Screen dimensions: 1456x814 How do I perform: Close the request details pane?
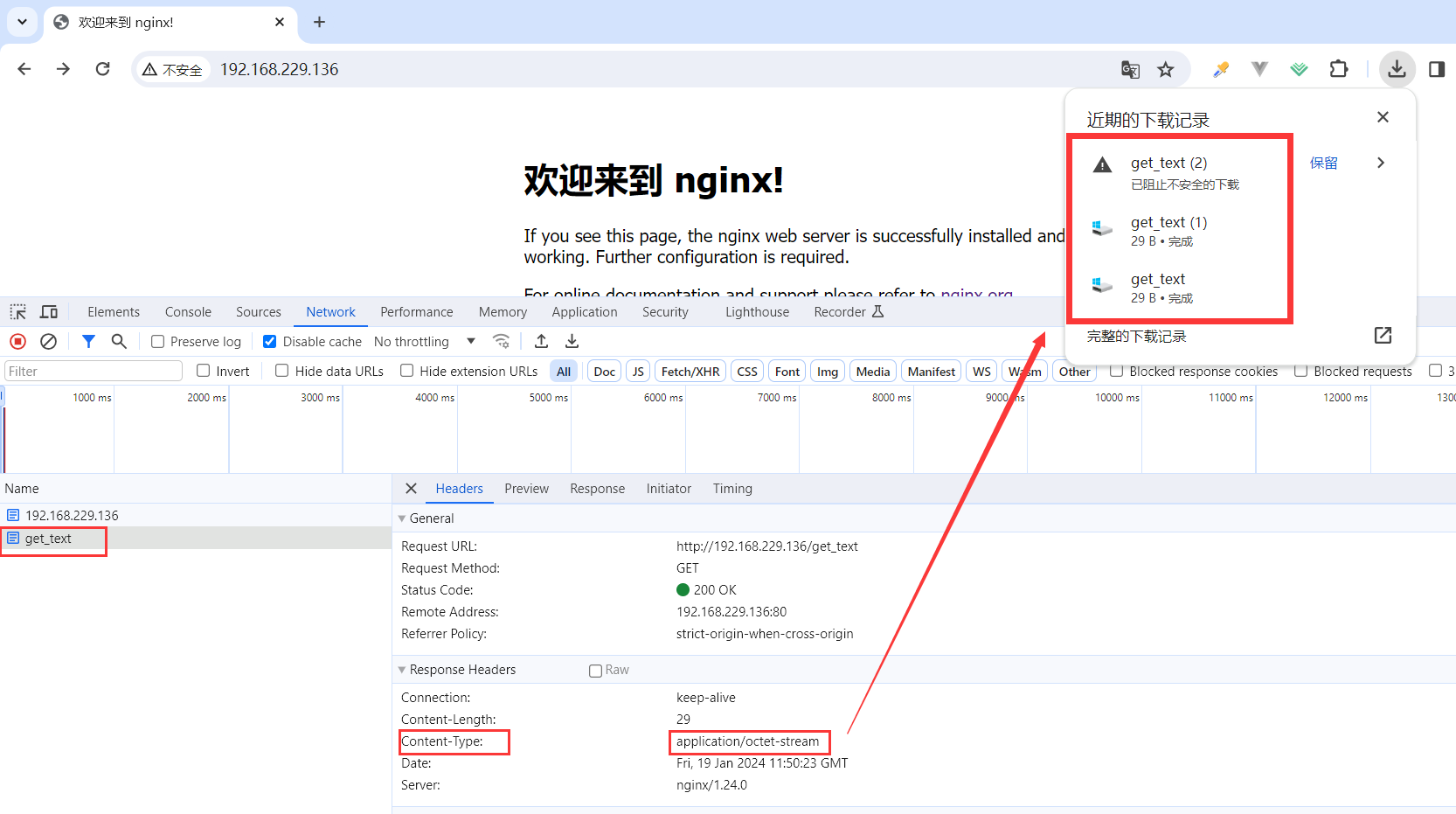pyautogui.click(x=411, y=489)
